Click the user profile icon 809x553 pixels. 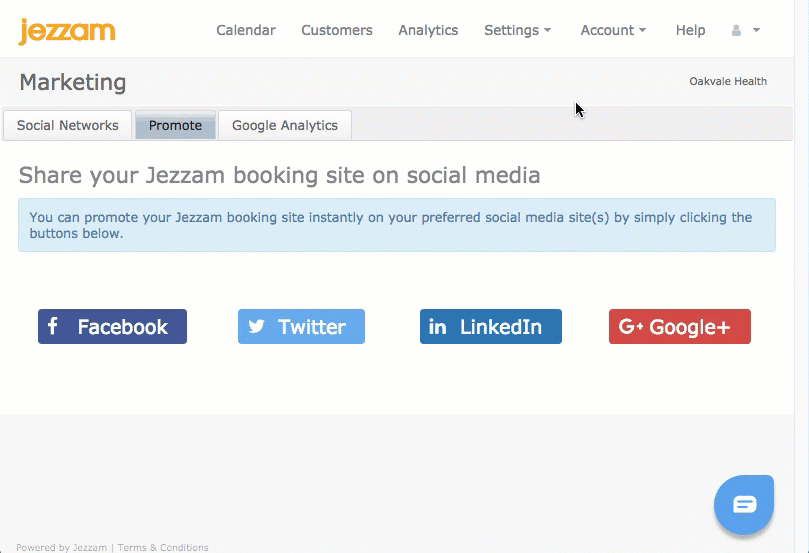(x=736, y=30)
